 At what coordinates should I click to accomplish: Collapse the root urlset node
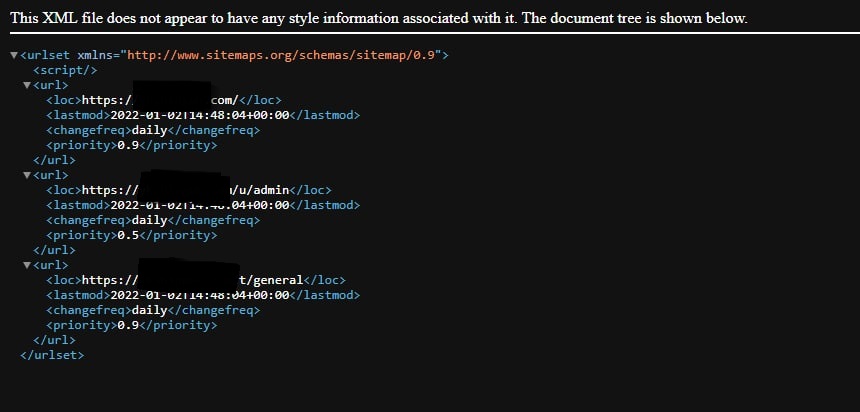[14, 55]
